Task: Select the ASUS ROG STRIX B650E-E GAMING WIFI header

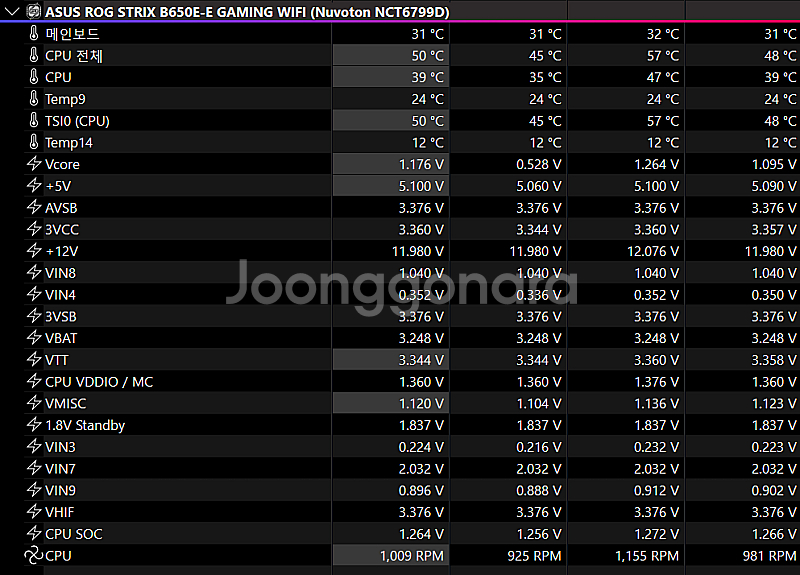Action: tap(247, 12)
